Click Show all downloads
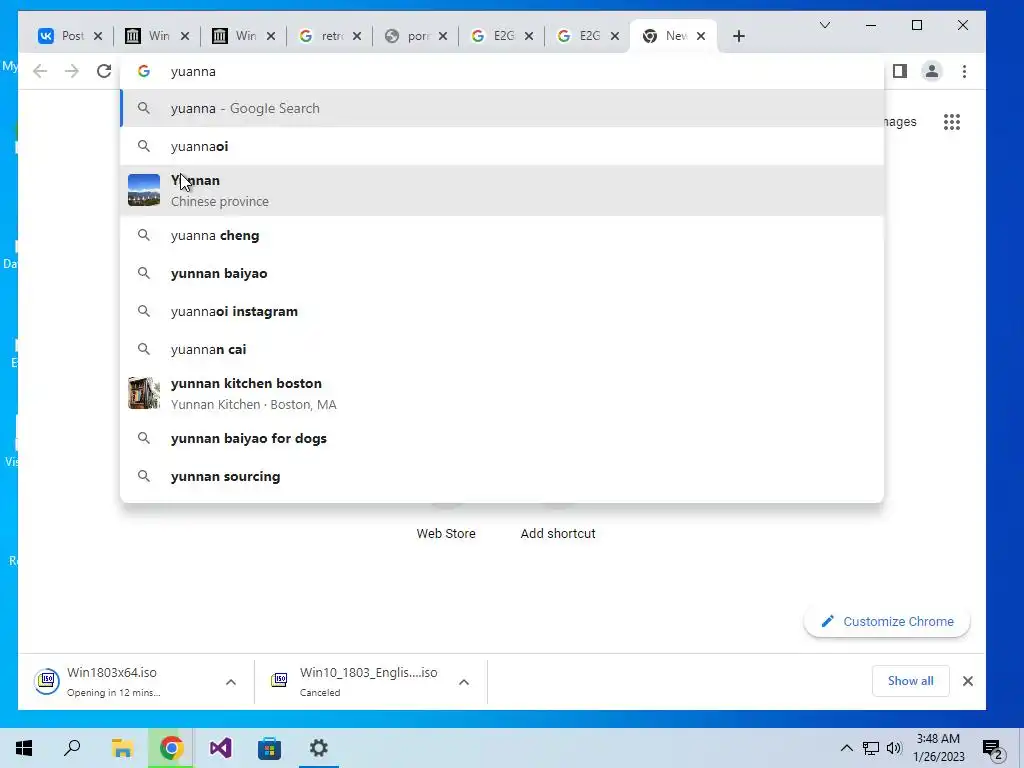The width and height of the screenshot is (1024, 768). click(x=910, y=680)
